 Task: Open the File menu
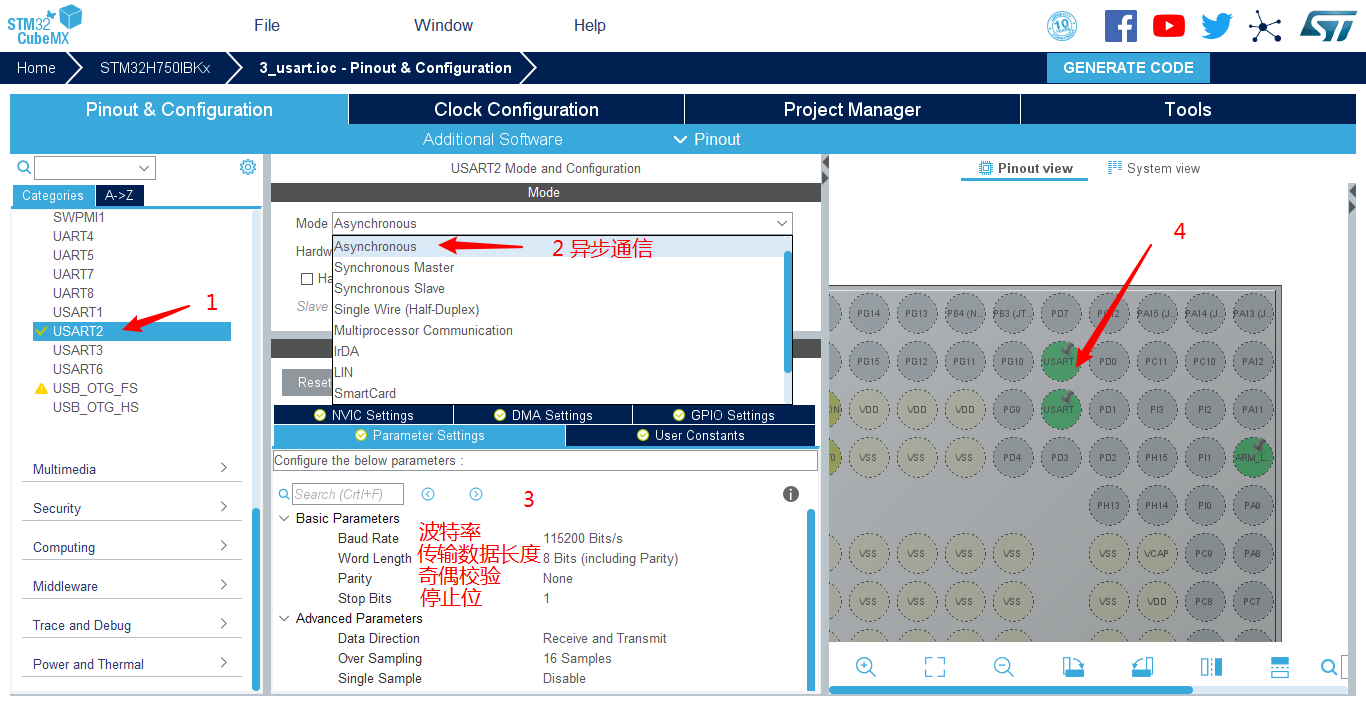coord(267,26)
